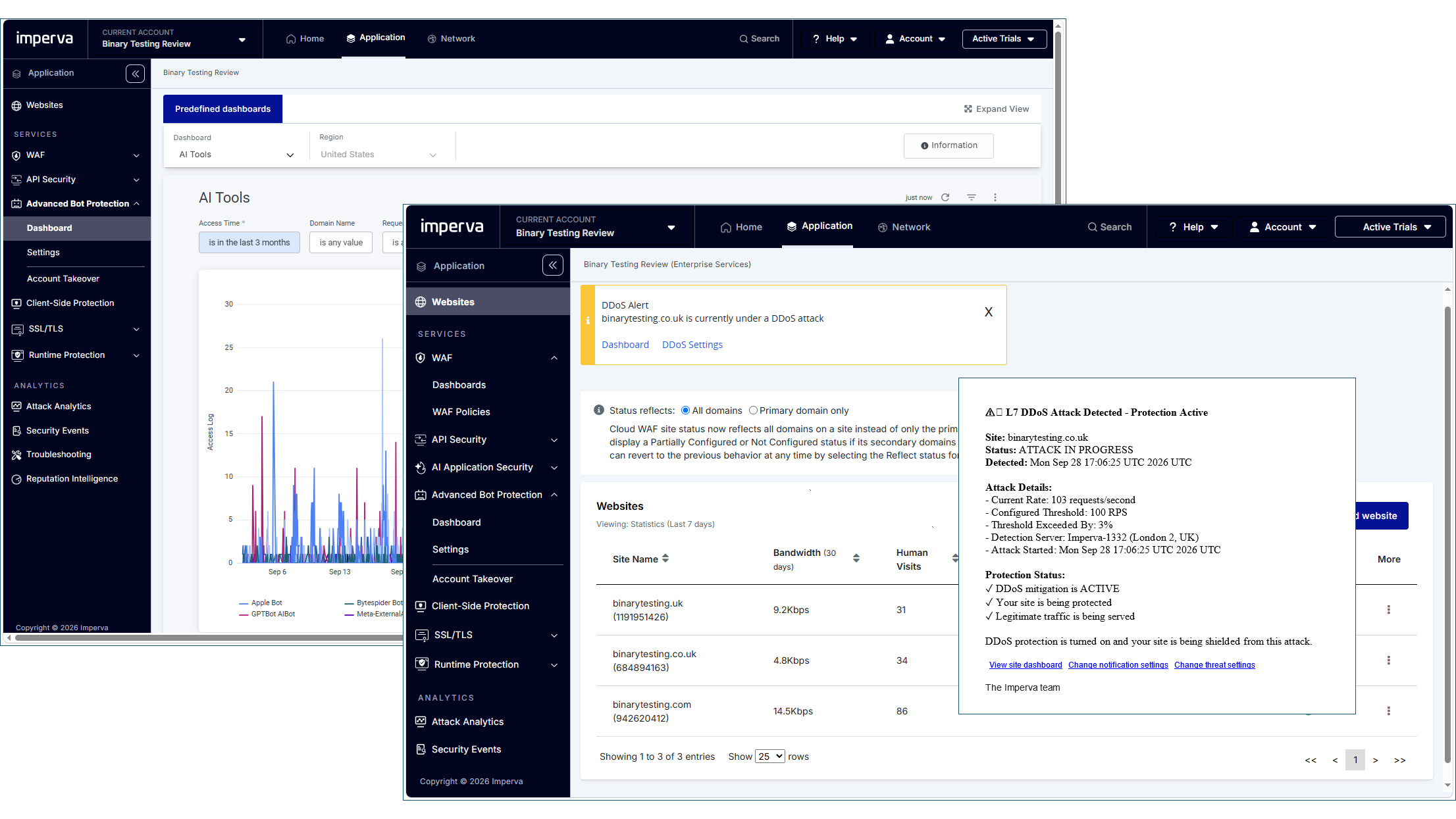Click View site dashboard link in email
The width and height of the screenshot is (1456, 819).
[1025, 665]
